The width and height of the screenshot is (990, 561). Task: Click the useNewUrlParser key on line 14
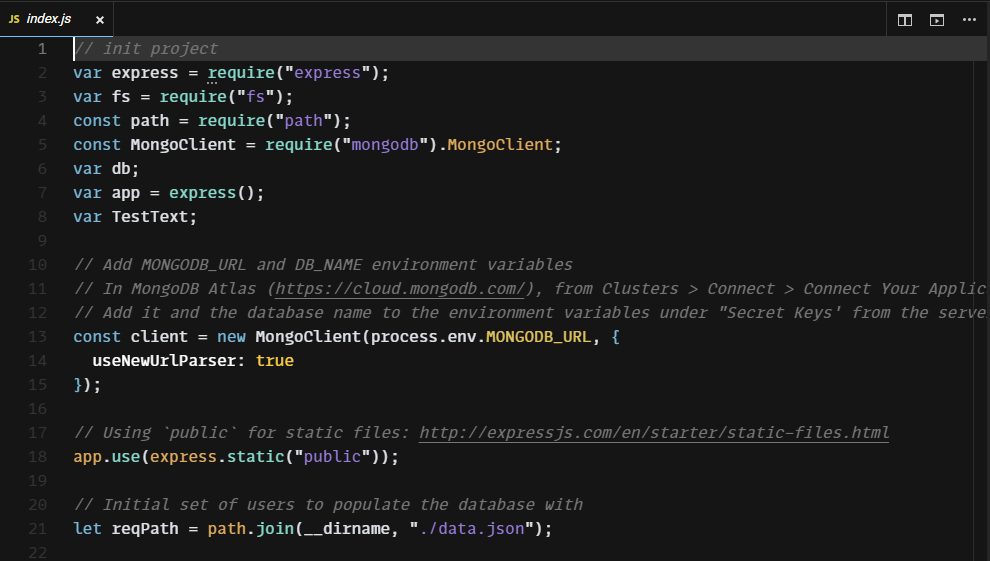coord(164,360)
